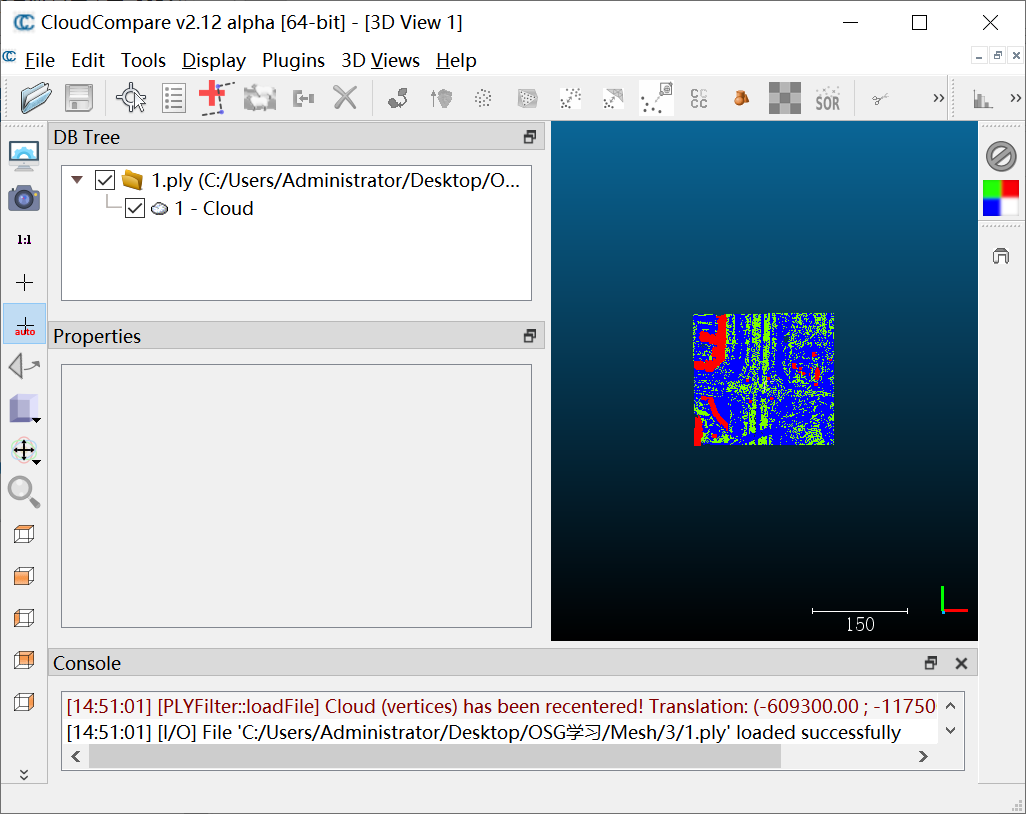1026x814 pixels.
Task: Close the Console panel
Action: (x=961, y=662)
